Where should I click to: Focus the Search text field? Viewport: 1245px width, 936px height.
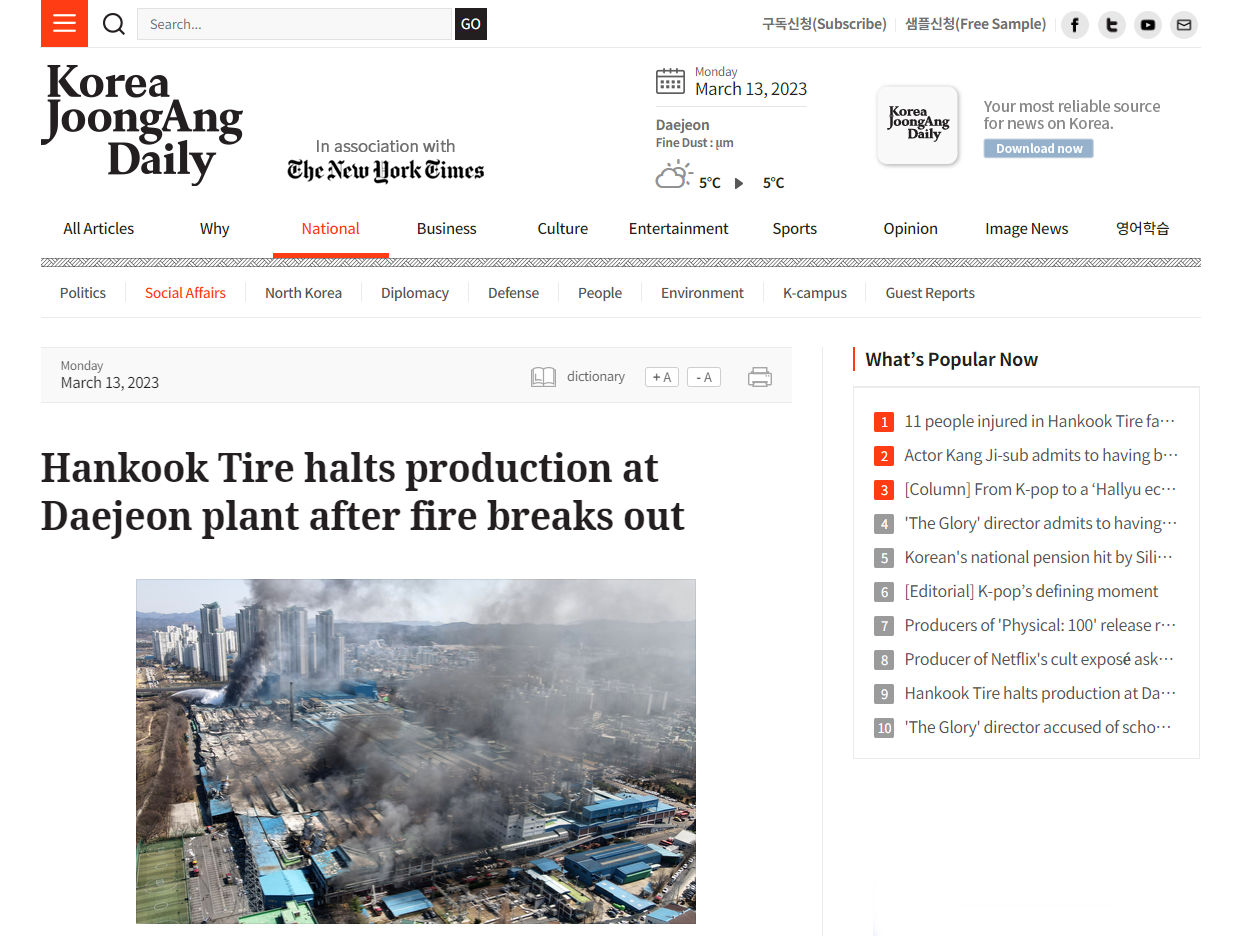pyautogui.click(x=294, y=24)
